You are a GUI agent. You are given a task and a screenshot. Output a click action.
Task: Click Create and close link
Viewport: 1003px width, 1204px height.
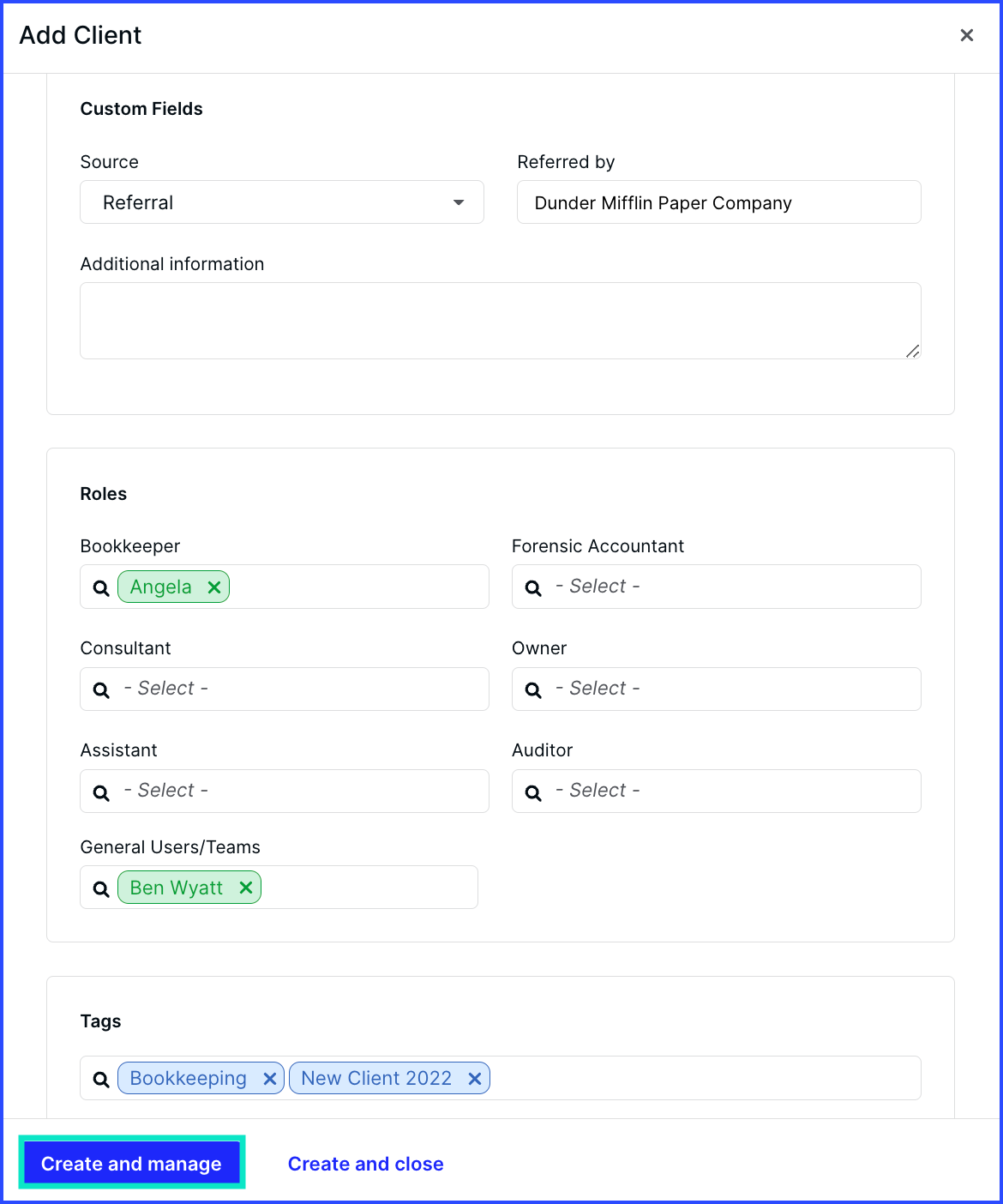tap(366, 1164)
